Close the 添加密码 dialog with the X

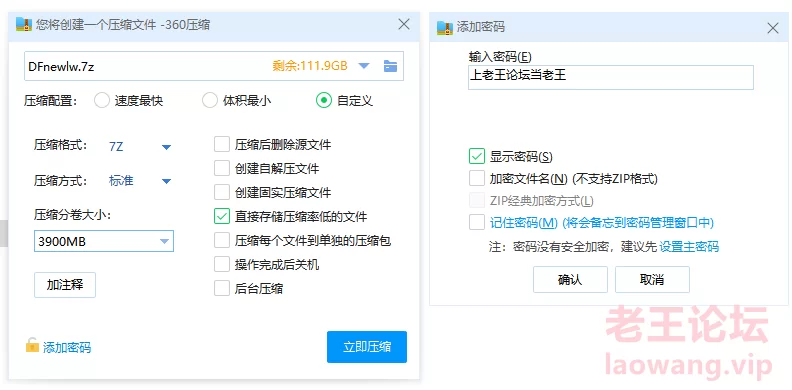tap(773, 28)
